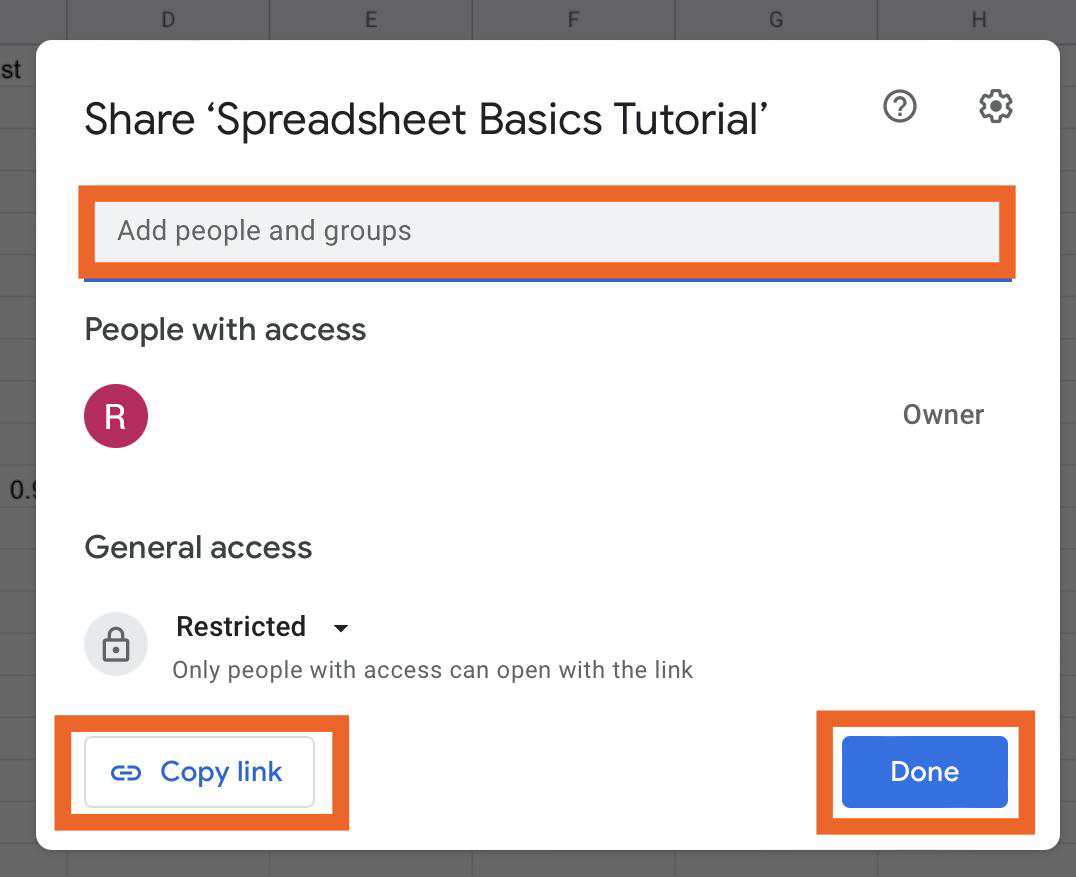Open the Restricted access dropdown

point(261,627)
